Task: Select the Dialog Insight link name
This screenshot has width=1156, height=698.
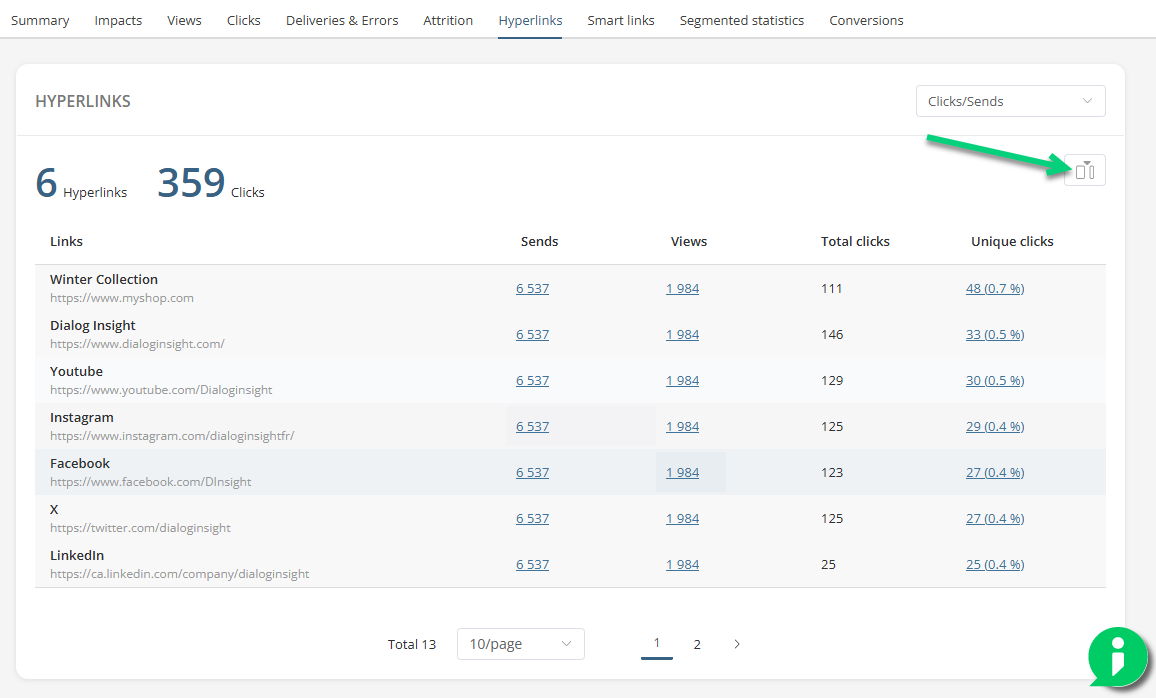Action: tap(93, 326)
